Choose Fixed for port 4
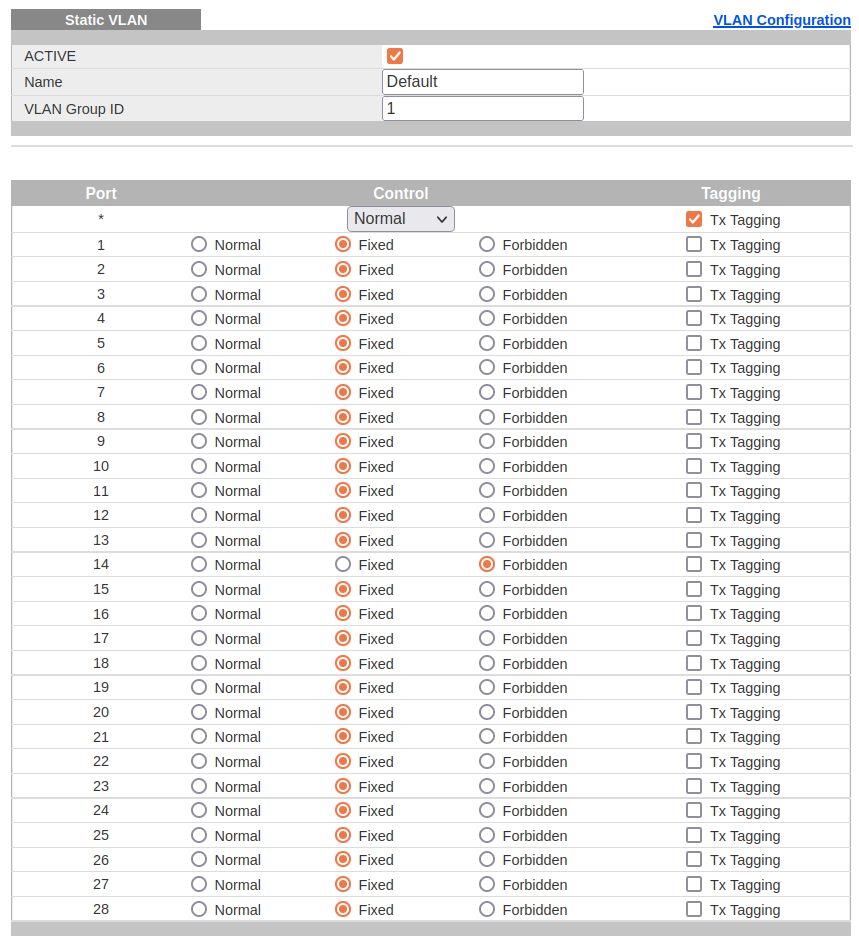Screen dimensions: 859x944 pos(343,318)
